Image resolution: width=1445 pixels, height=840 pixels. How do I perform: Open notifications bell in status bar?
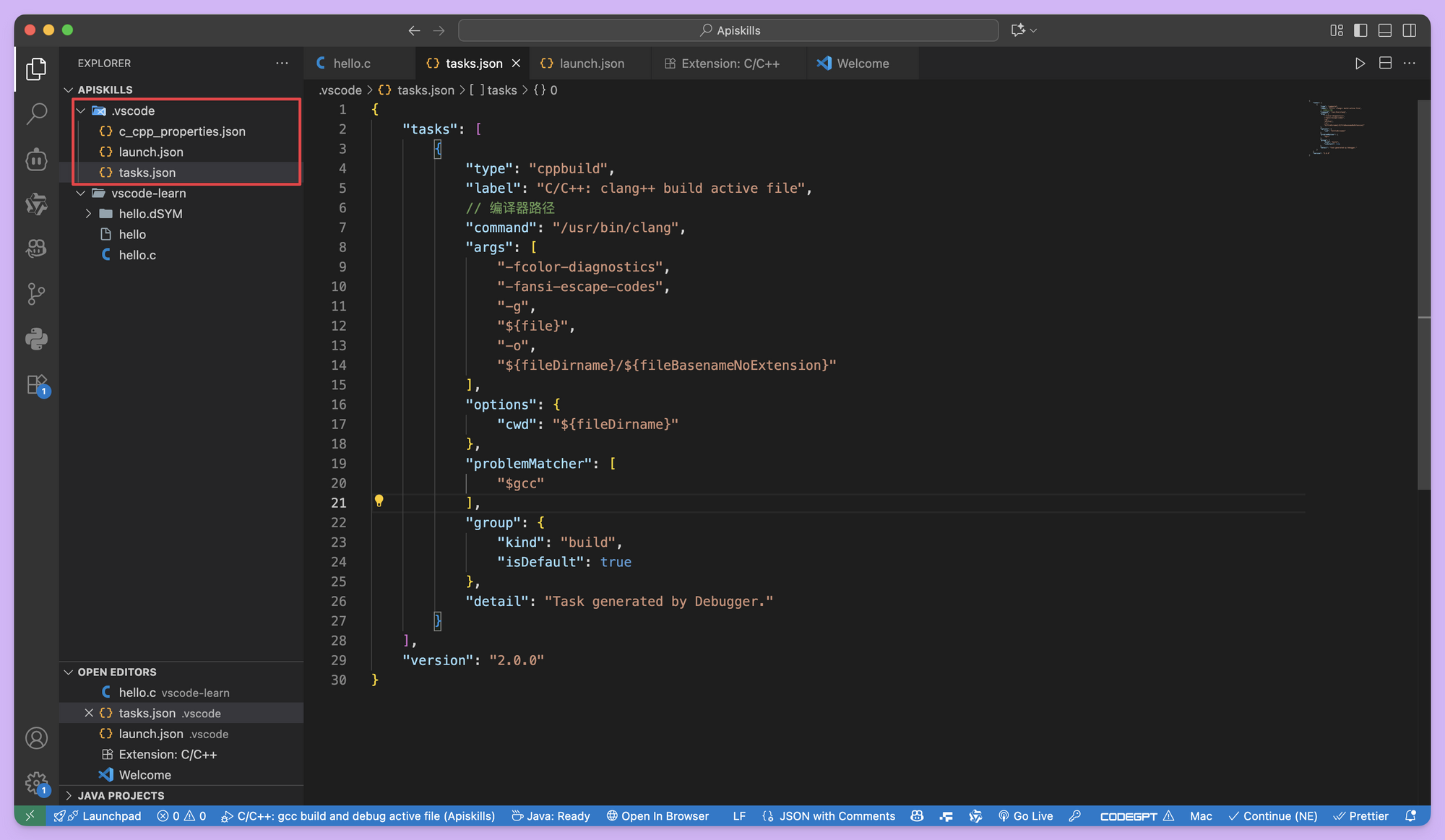1410,815
